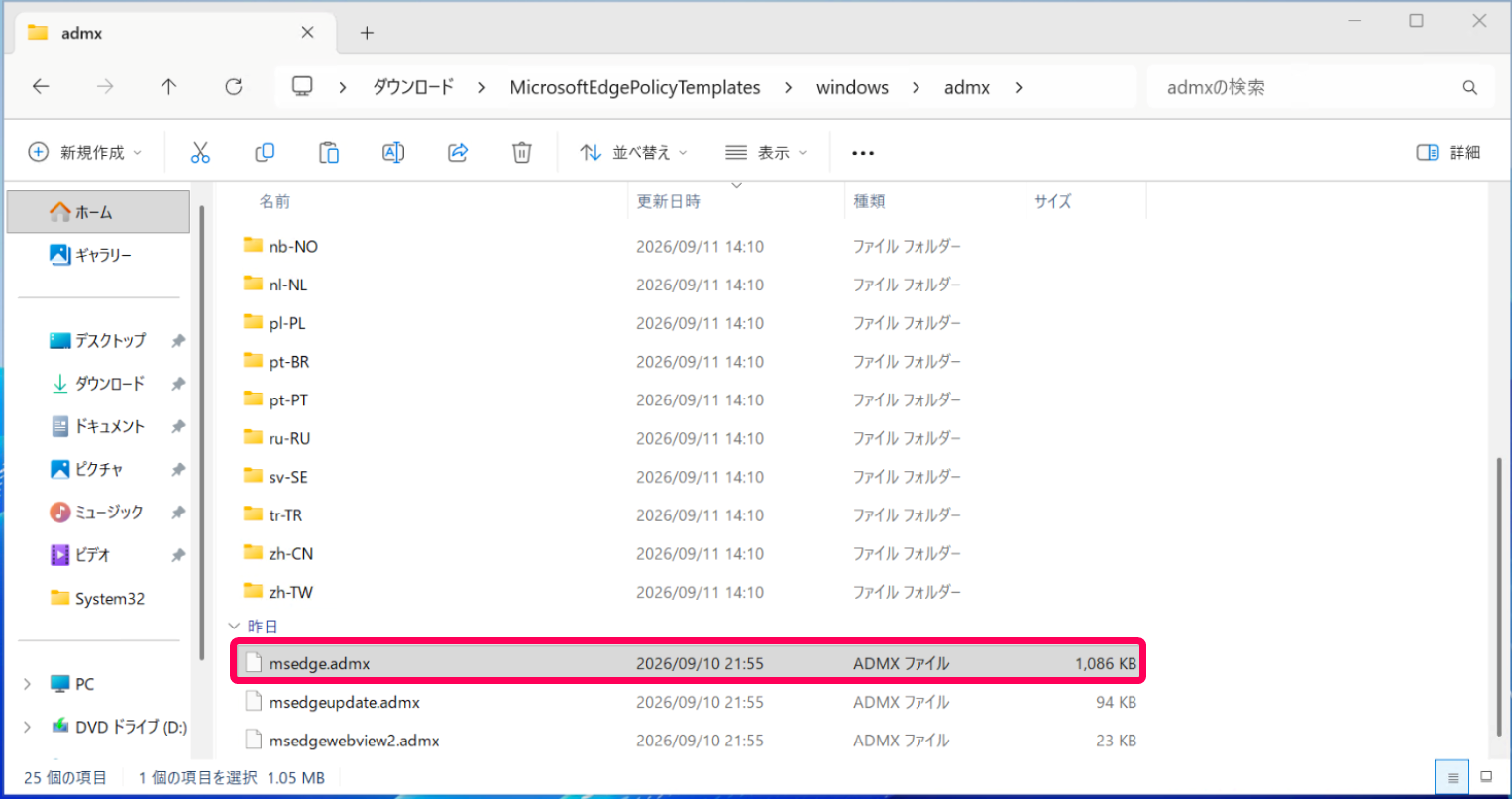Click the Cut scissors icon
Viewport: 1512px width, 799px height.
click(x=200, y=152)
